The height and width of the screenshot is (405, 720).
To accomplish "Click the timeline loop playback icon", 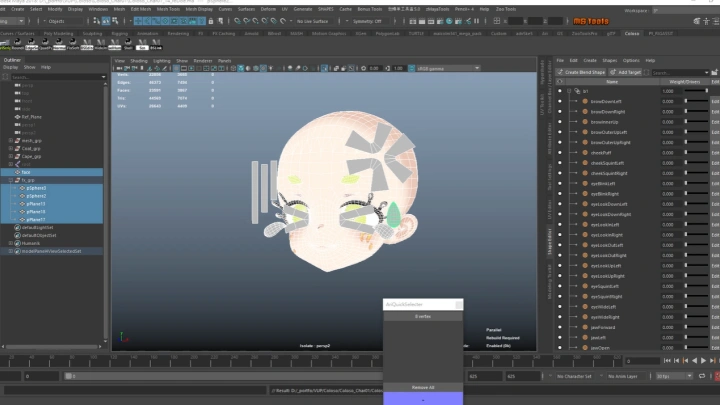I will [x=702, y=376].
